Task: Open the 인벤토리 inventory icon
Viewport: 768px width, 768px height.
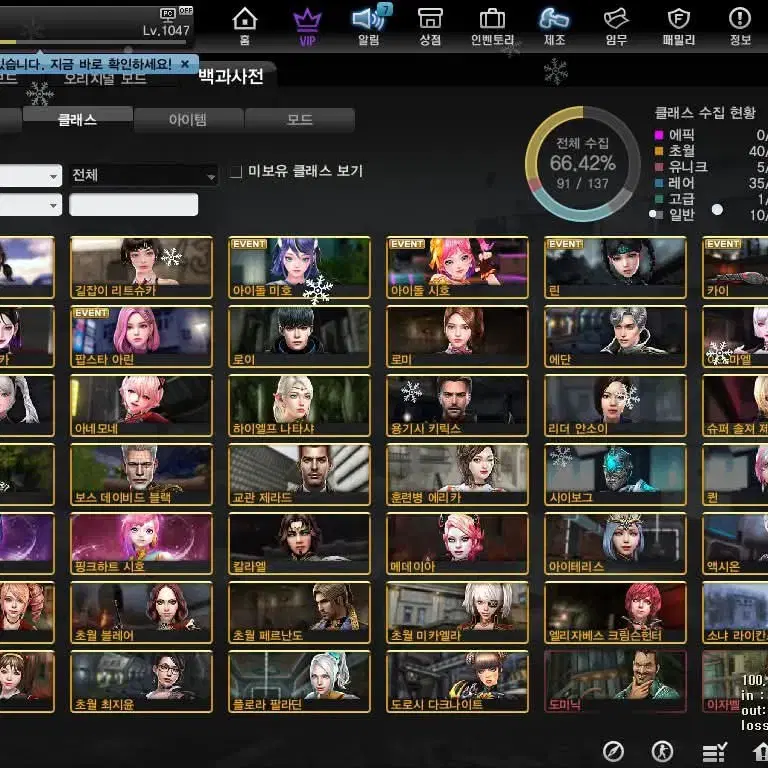Action: click(492, 26)
